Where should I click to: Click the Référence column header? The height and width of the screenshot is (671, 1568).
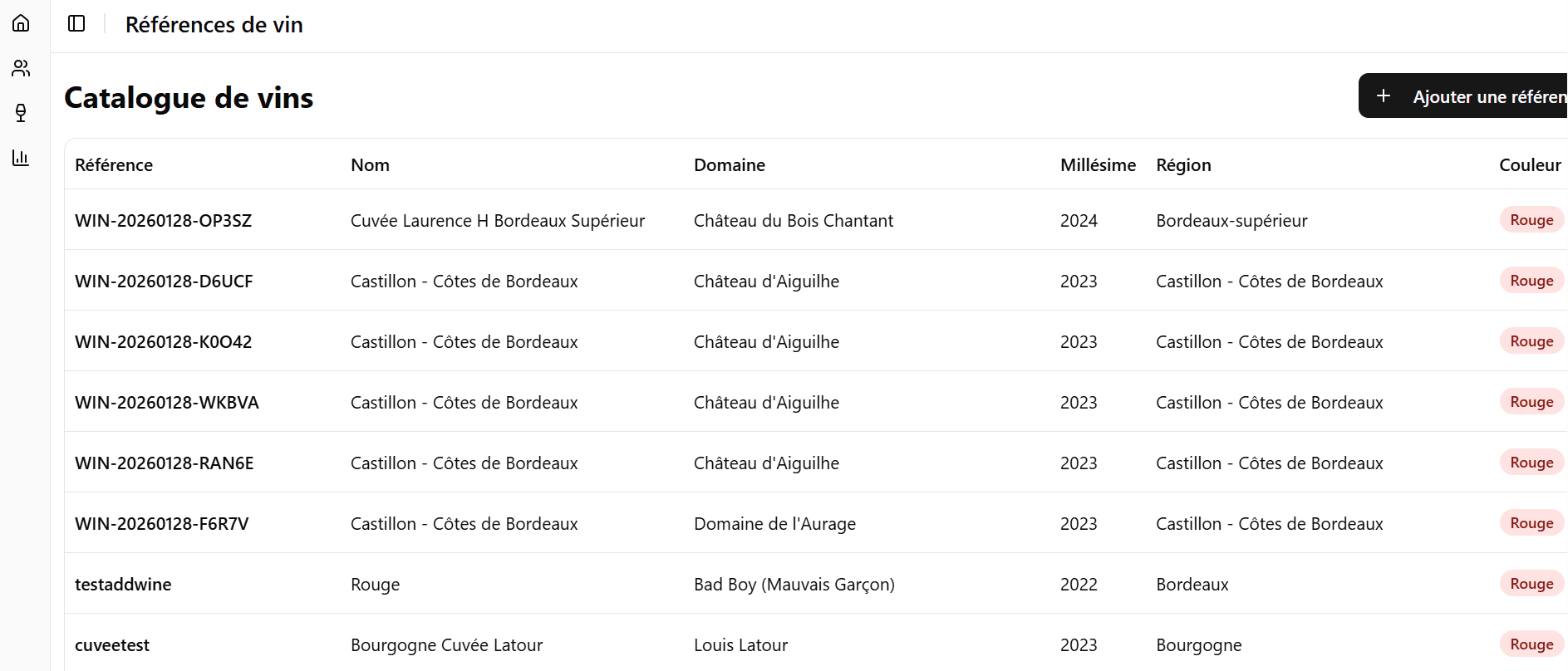point(113,164)
